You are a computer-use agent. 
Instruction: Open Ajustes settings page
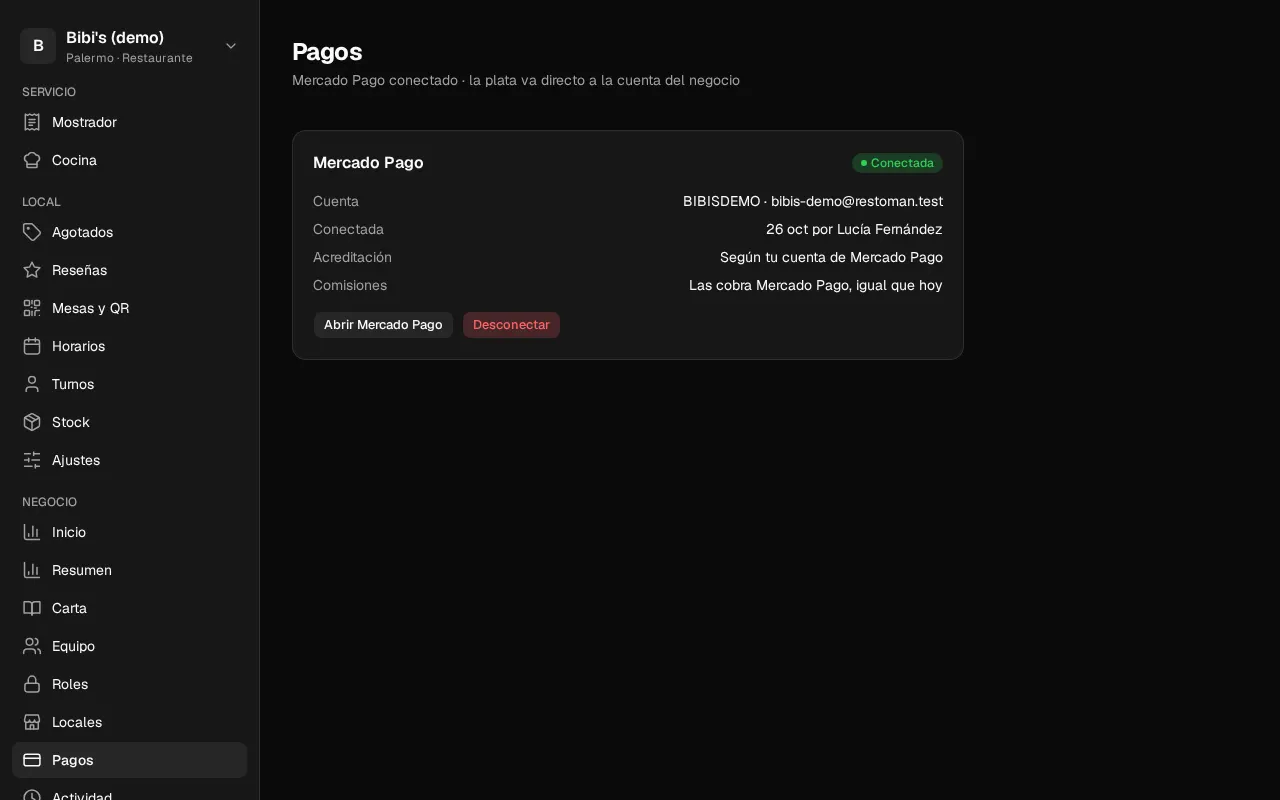tap(130, 460)
